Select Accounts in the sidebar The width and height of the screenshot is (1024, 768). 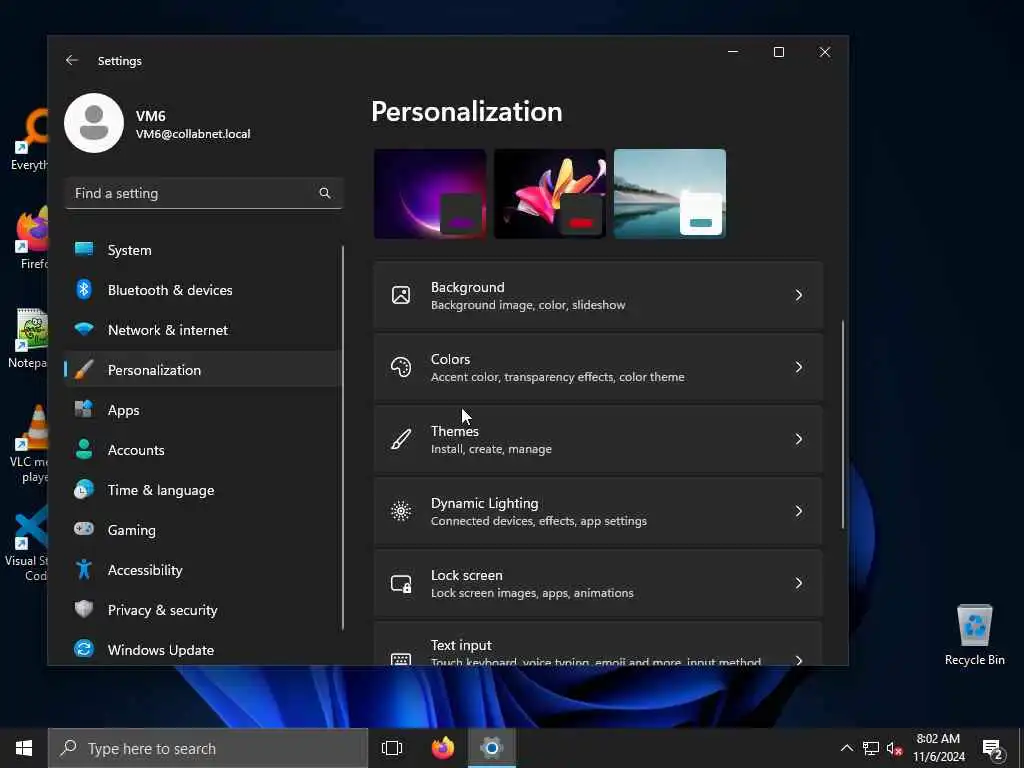click(202, 450)
